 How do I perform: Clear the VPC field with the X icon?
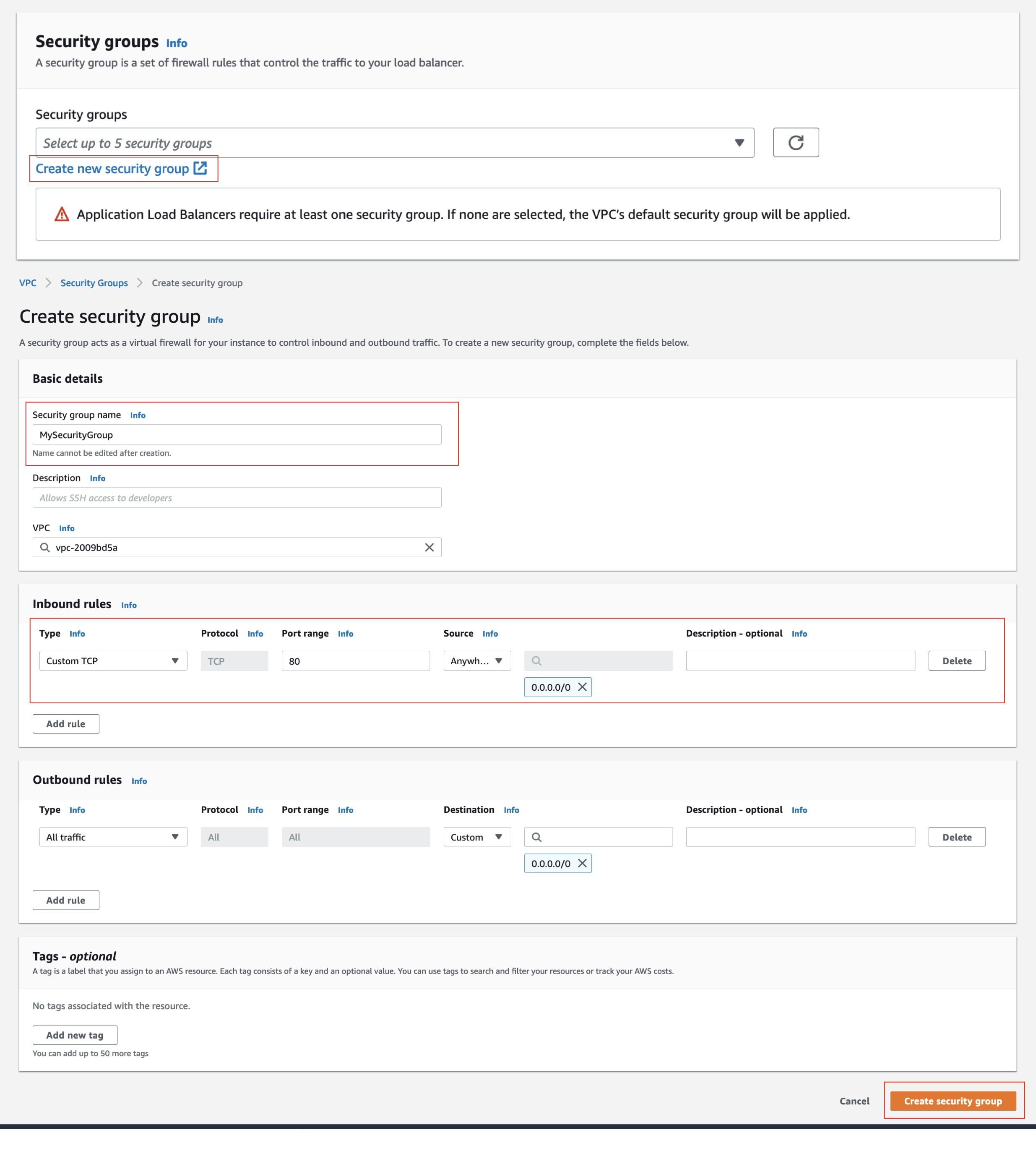click(429, 547)
